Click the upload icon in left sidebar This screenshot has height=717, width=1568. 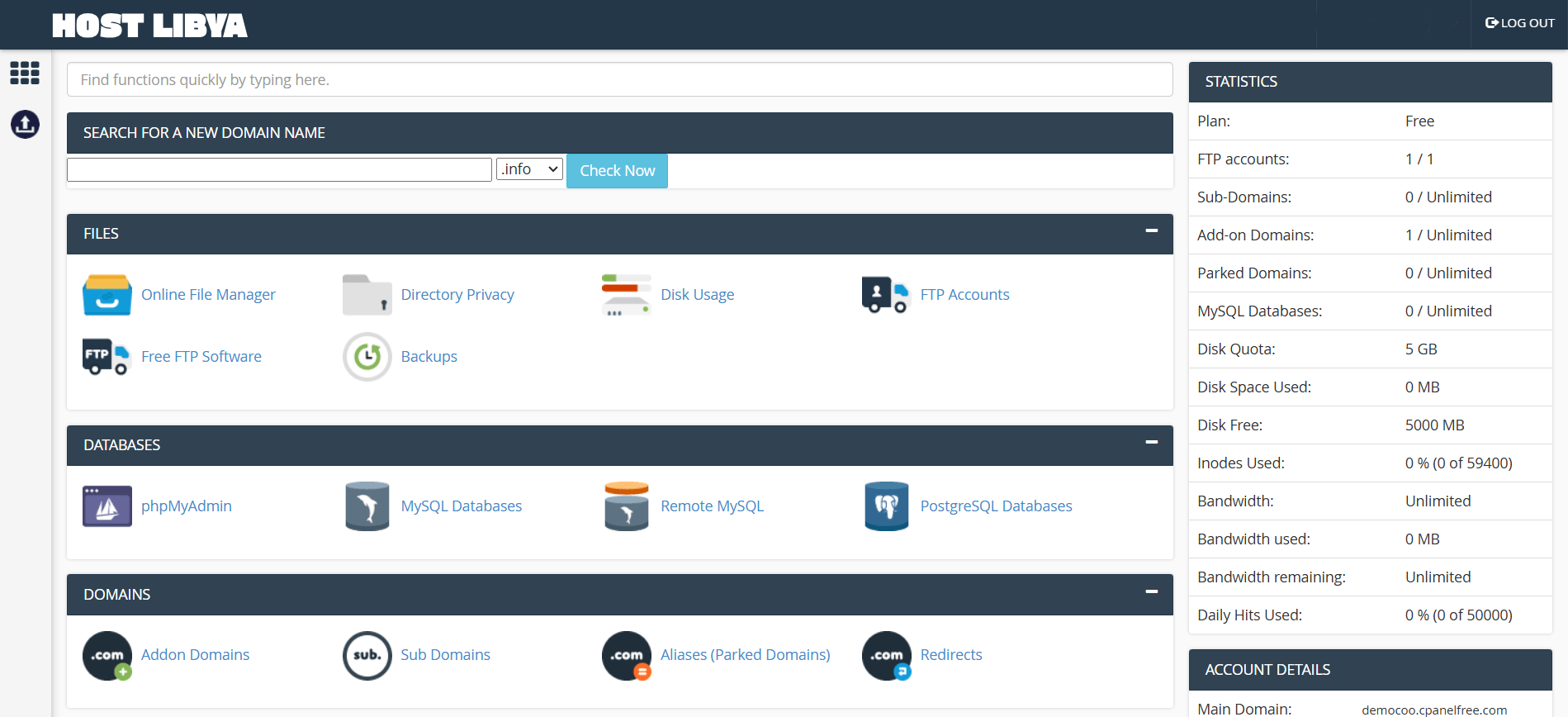[x=25, y=125]
